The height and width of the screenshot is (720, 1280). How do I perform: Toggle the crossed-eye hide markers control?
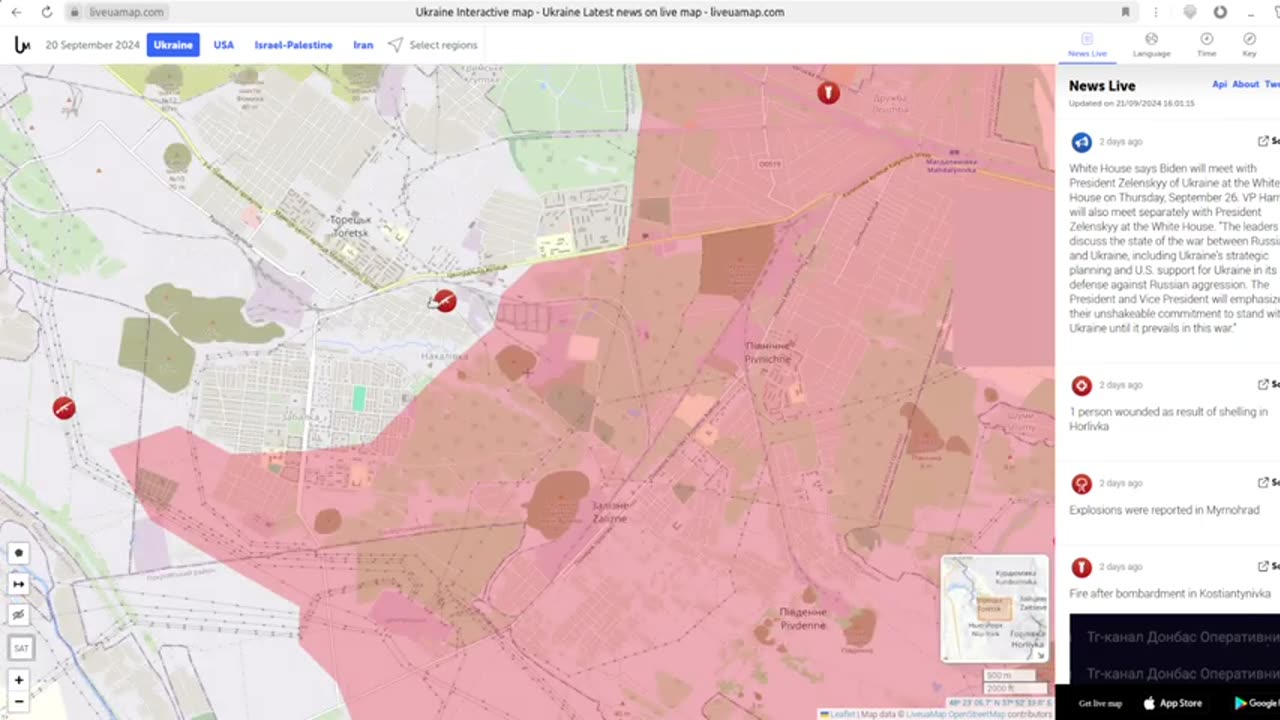19,614
